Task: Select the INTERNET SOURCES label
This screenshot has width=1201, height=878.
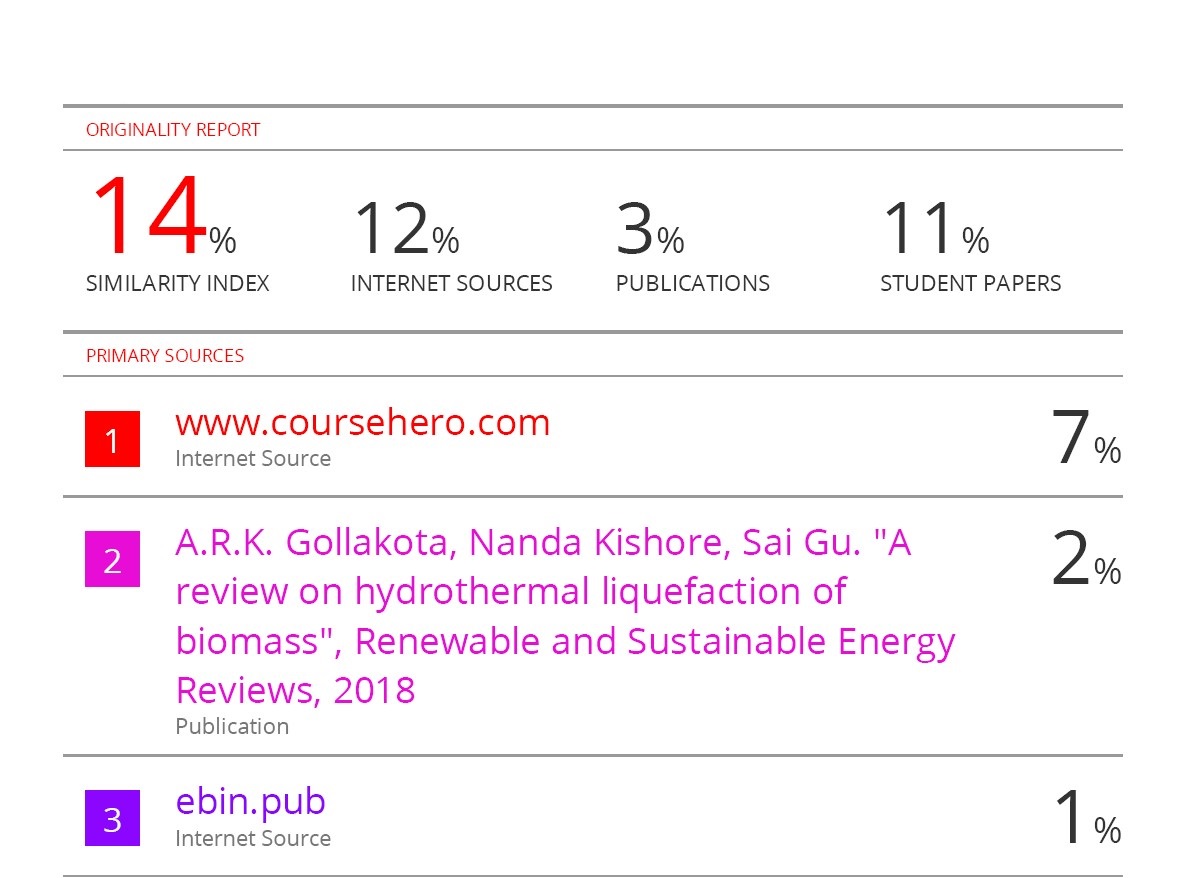Action: [x=451, y=284]
